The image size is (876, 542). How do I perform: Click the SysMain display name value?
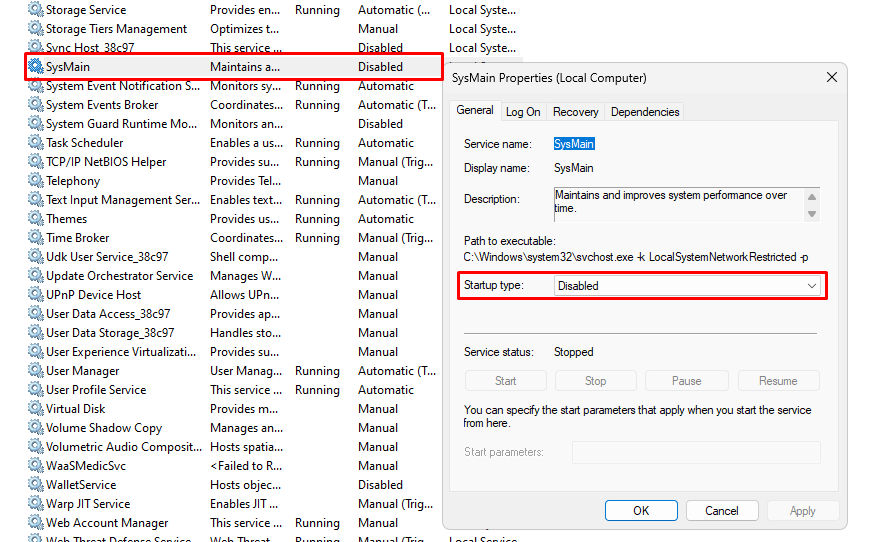(x=573, y=168)
